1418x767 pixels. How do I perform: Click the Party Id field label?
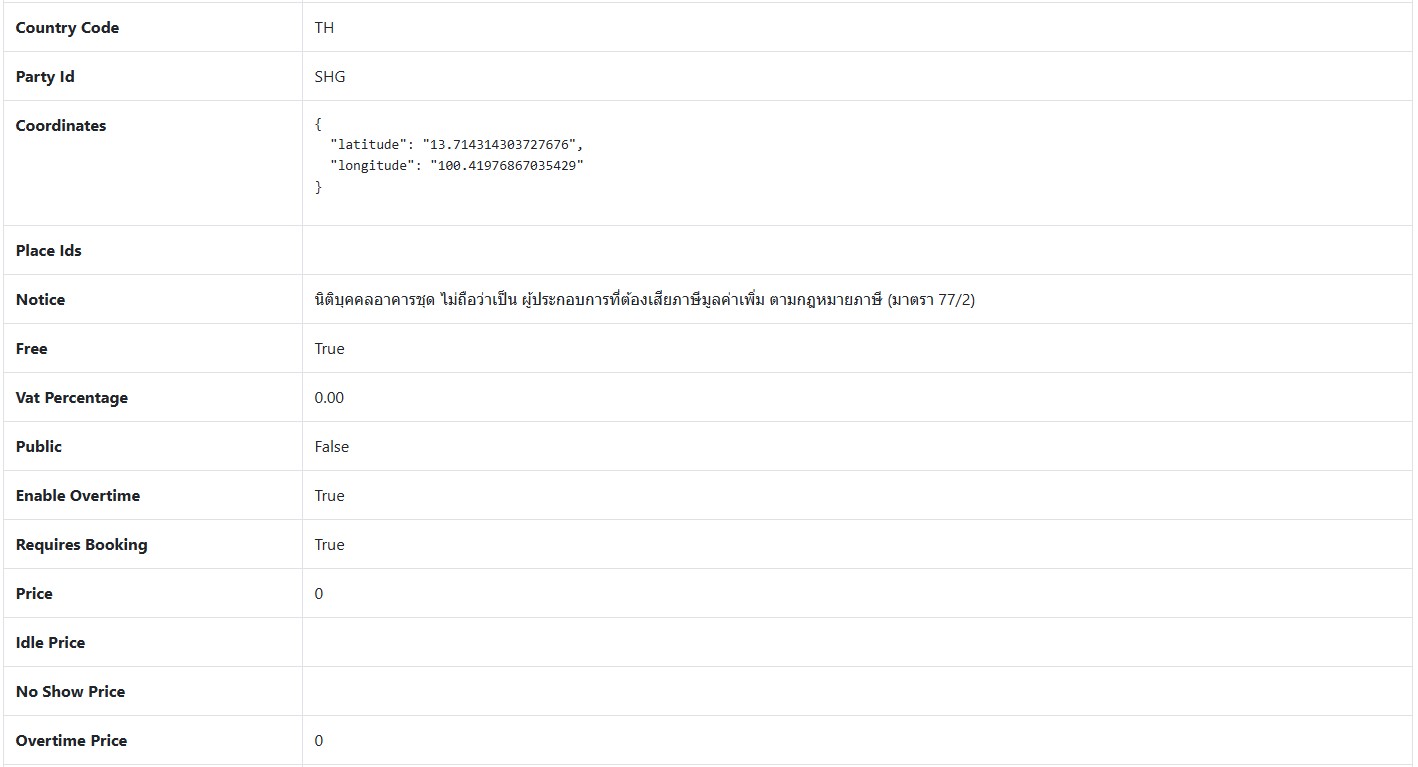[x=45, y=77]
